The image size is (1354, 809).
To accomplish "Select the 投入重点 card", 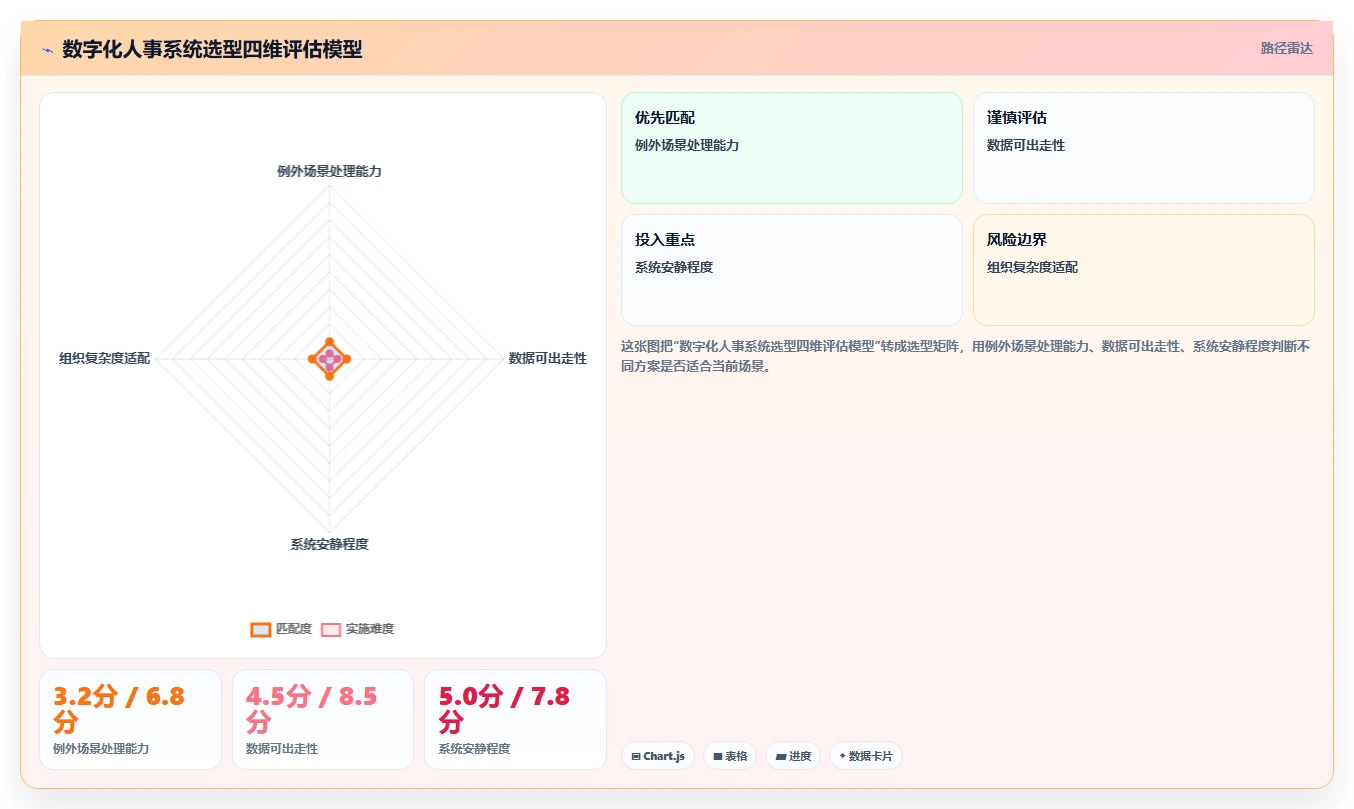I will click(792, 270).
